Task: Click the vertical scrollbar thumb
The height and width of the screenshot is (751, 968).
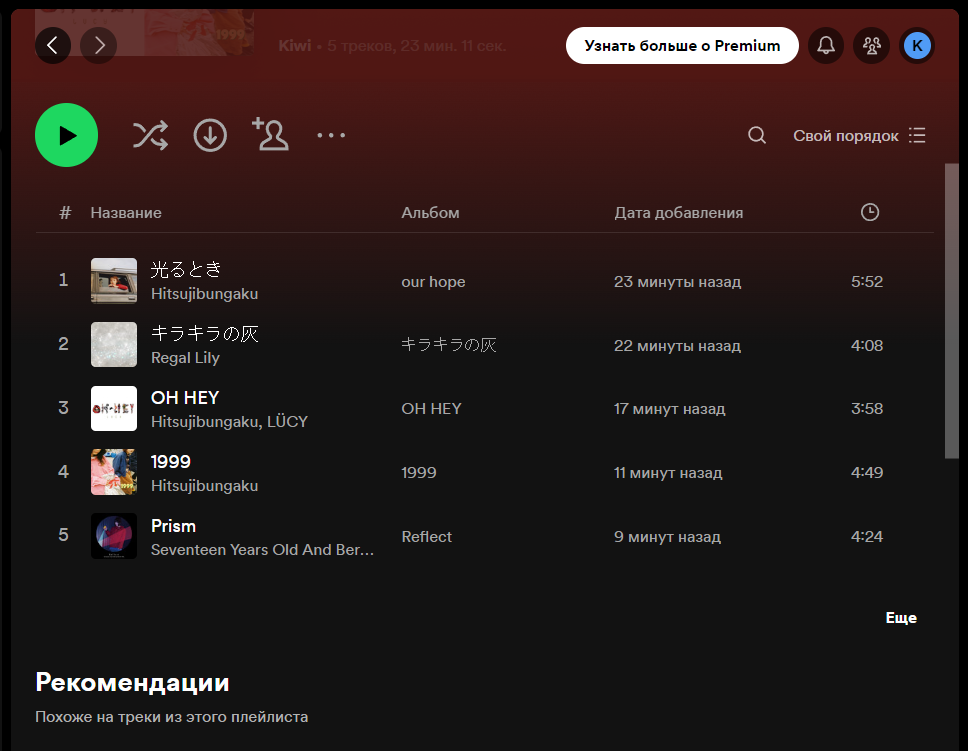Action: coord(951,311)
